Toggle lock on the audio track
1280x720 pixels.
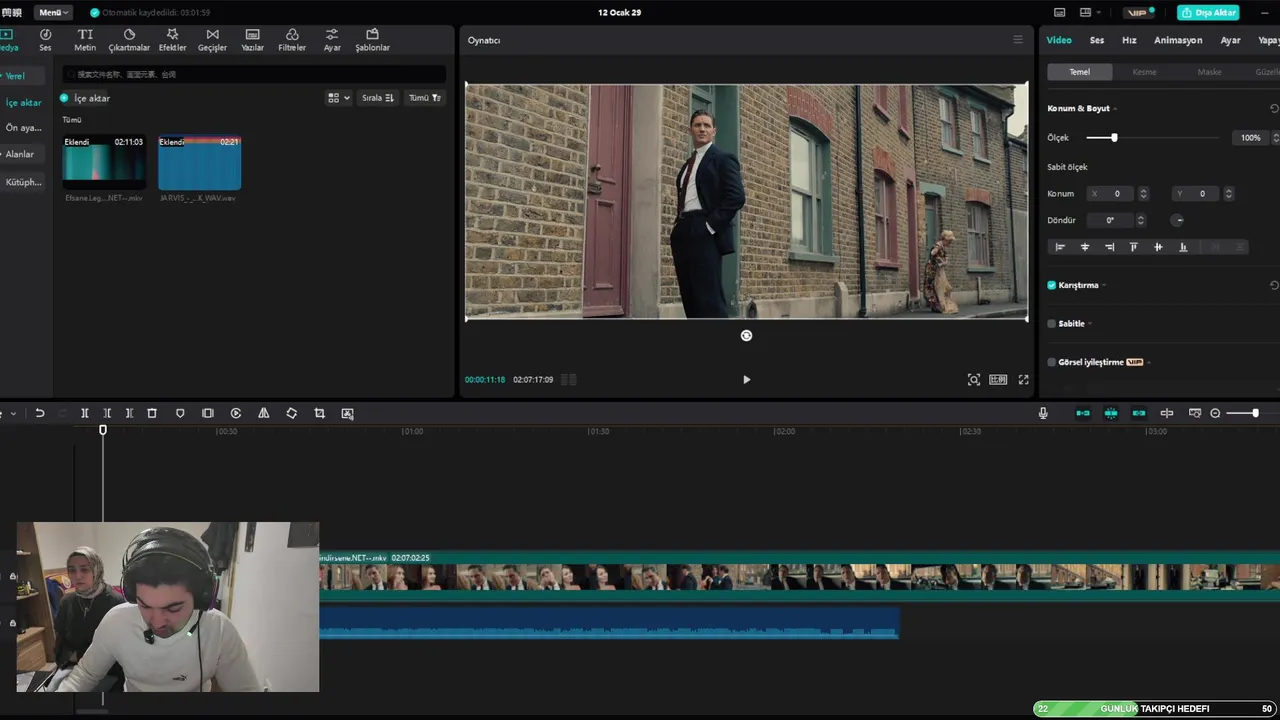coord(13,623)
